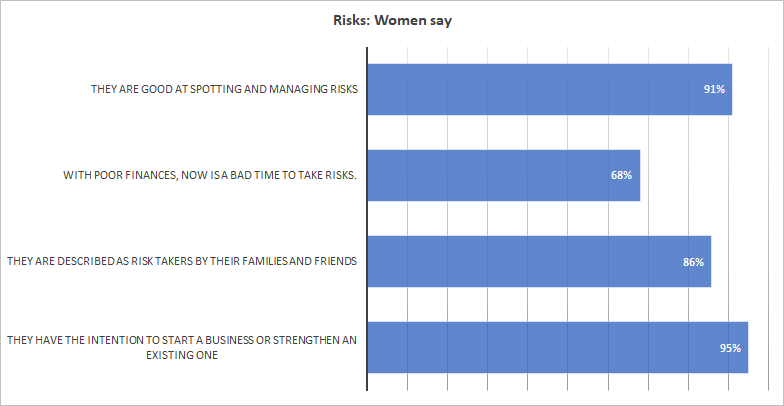Select the chart title "Risks: Women say"

click(x=393, y=21)
